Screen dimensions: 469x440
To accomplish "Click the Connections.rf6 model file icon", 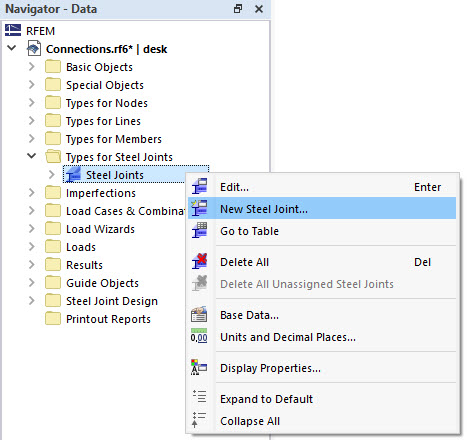I will [x=34, y=49].
